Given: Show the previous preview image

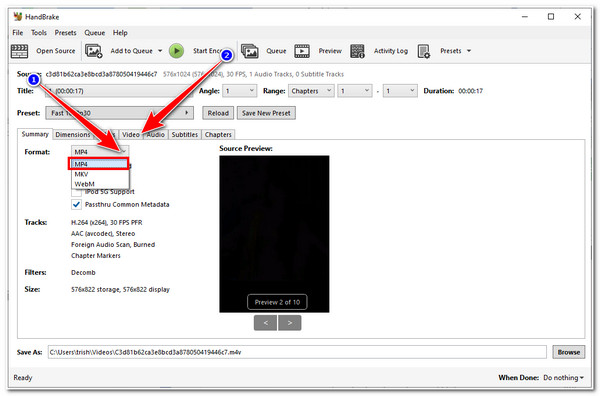Looking at the screenshot, I should pyautogui.click(x=265, y=323).
